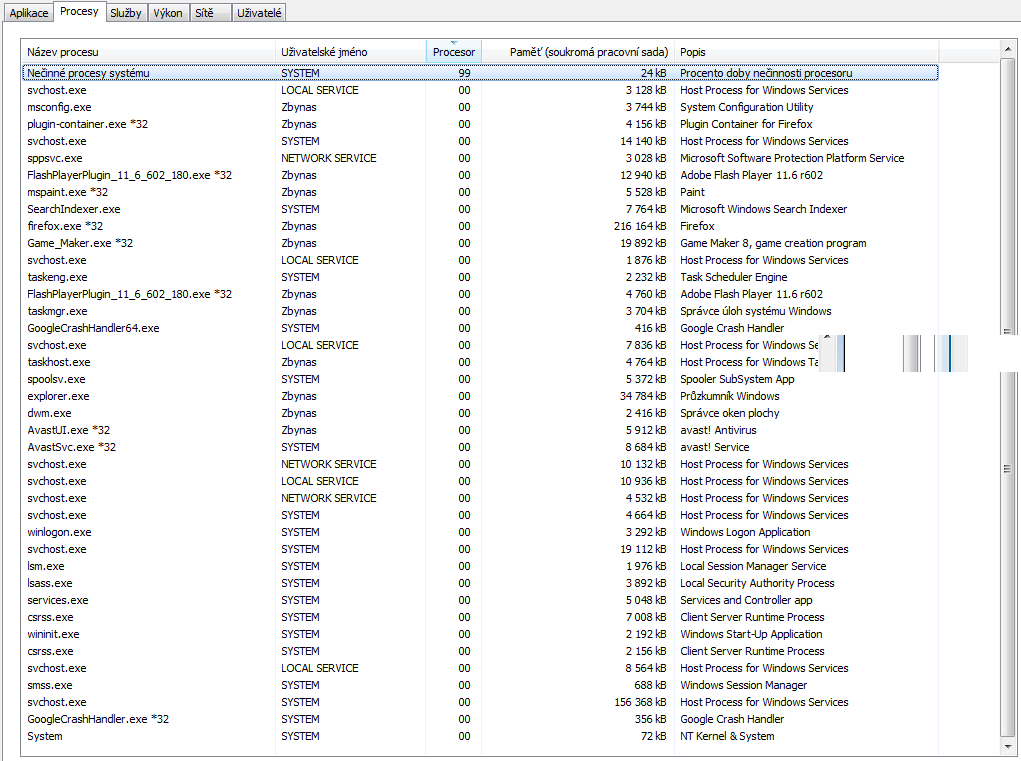Click the scrollbar up arrow
The height and width of the screenshot is (761, 1021).
[1008, 47]
